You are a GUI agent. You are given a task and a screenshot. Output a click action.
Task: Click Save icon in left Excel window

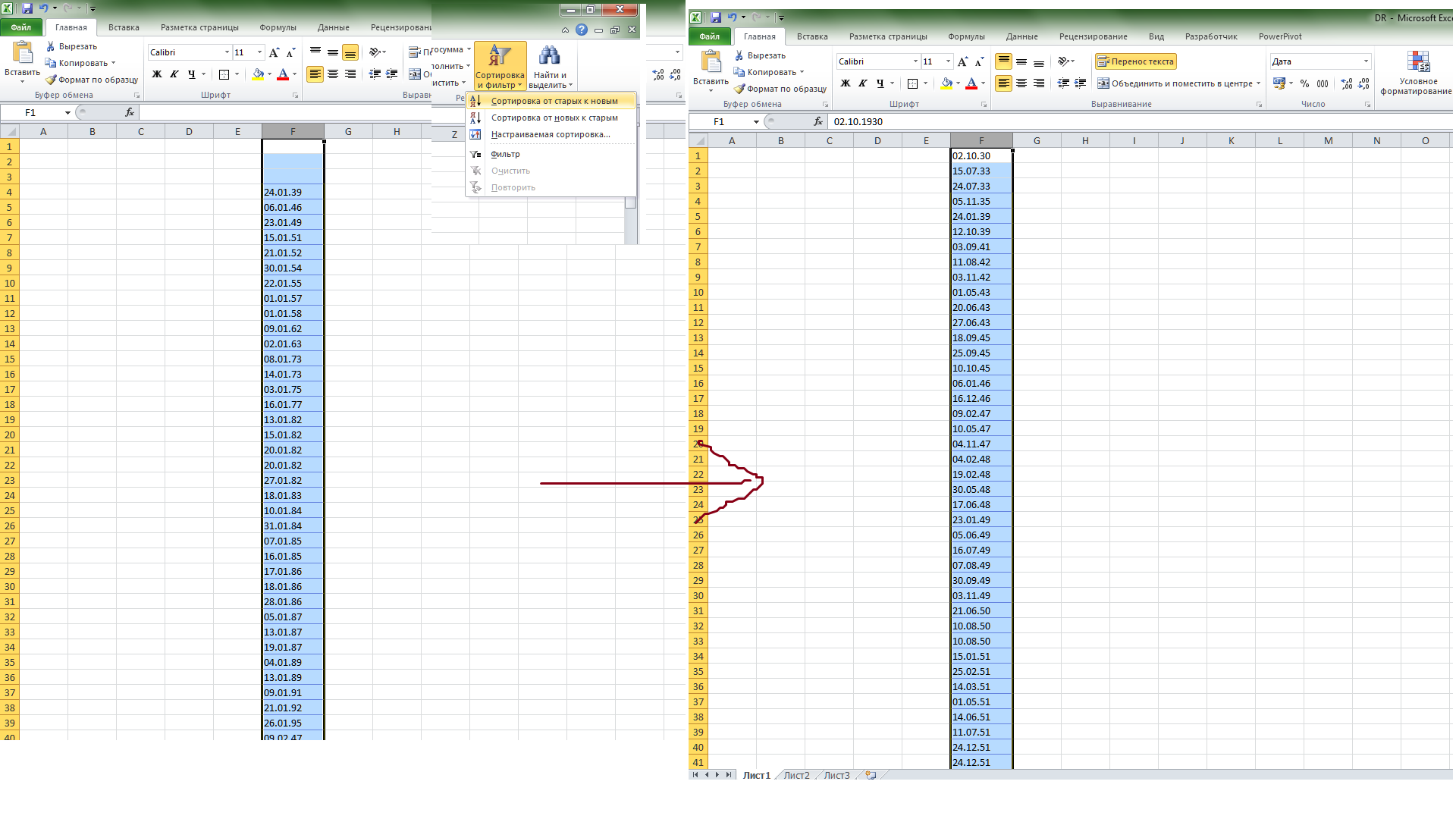point(27,8)
